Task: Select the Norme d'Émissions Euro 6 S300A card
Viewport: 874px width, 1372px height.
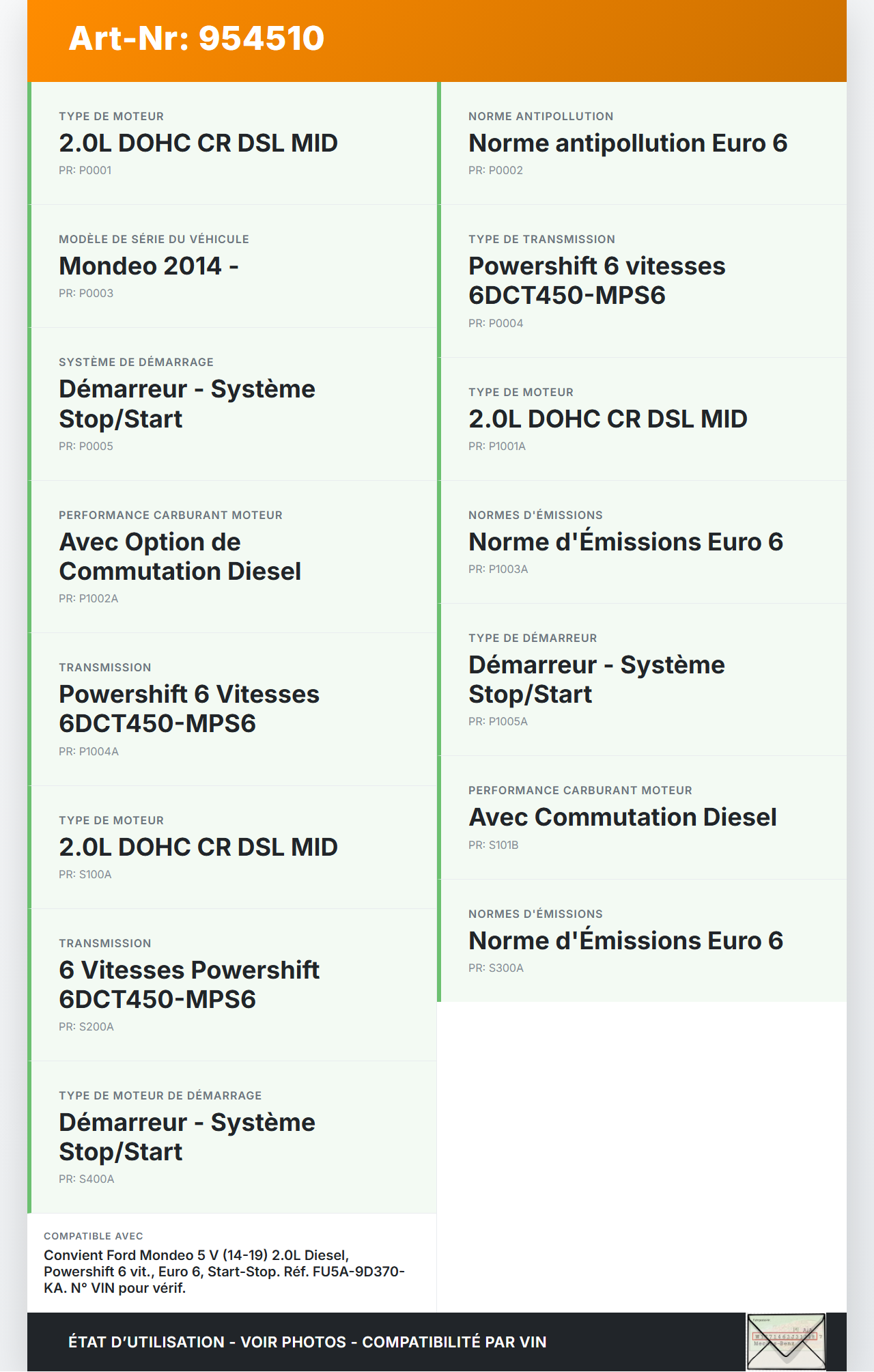Action: tap(642, 940)
